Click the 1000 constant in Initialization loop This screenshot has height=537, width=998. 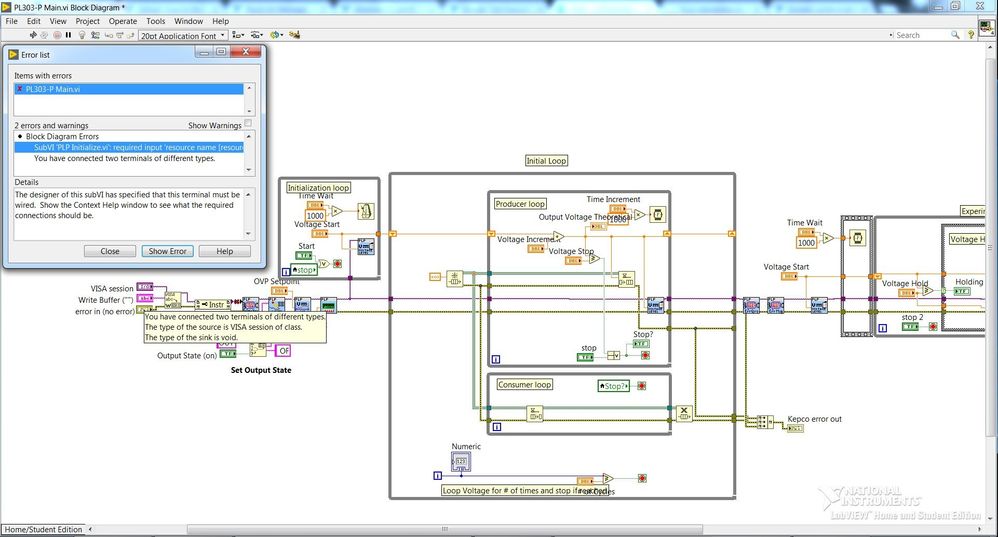click(315, 216)
